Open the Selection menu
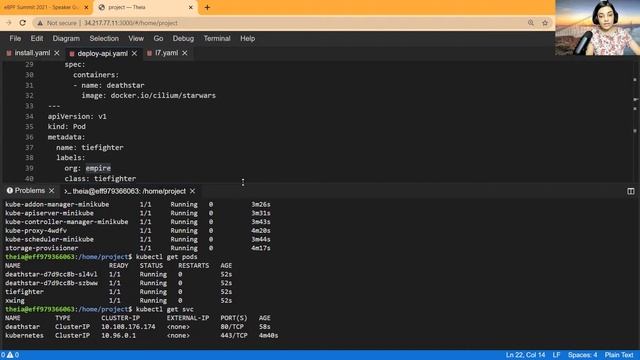640x360 pixels. point(104,38)
